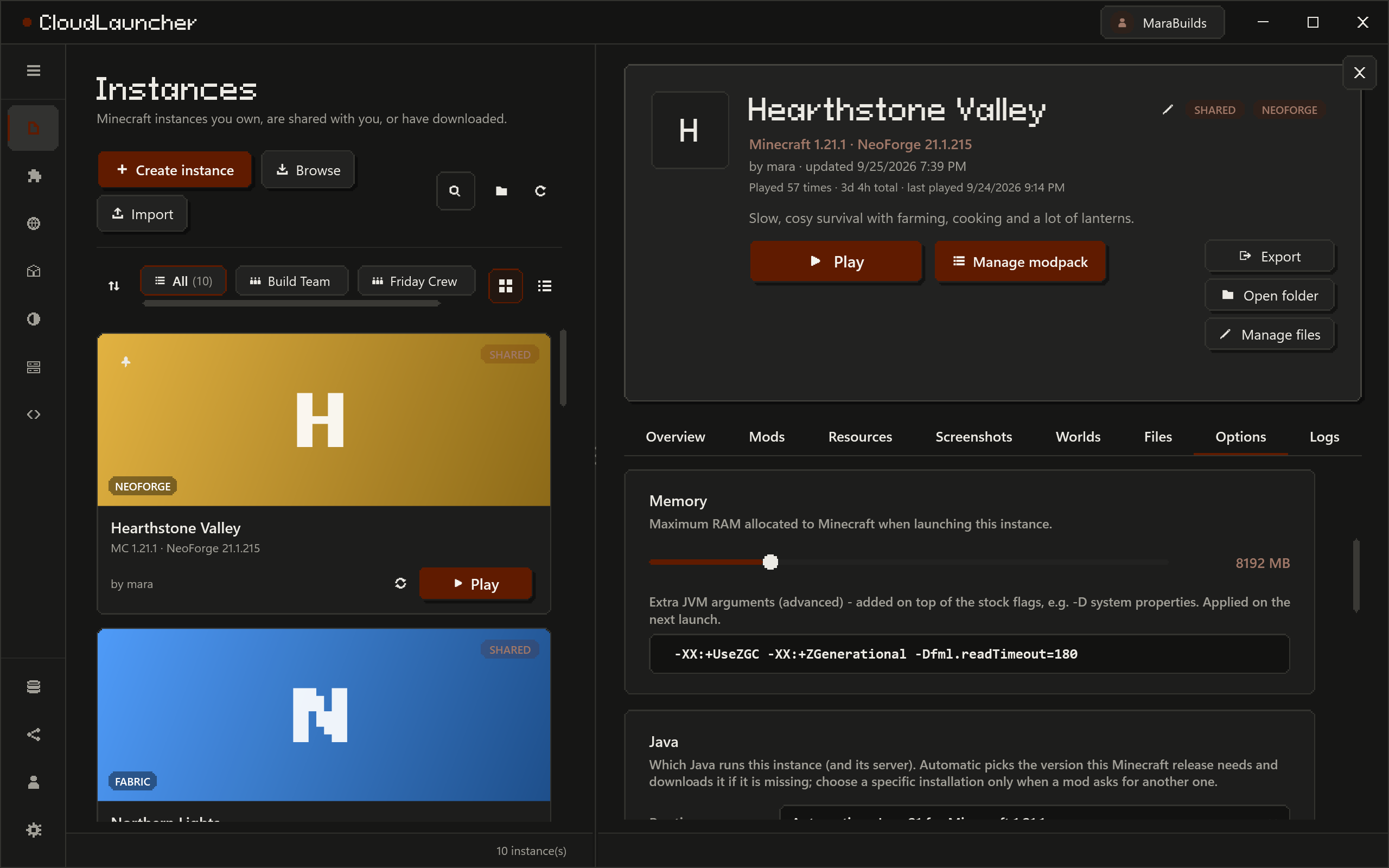Click the Browse button
The image size is (1389, 868).
click(308, 170)
